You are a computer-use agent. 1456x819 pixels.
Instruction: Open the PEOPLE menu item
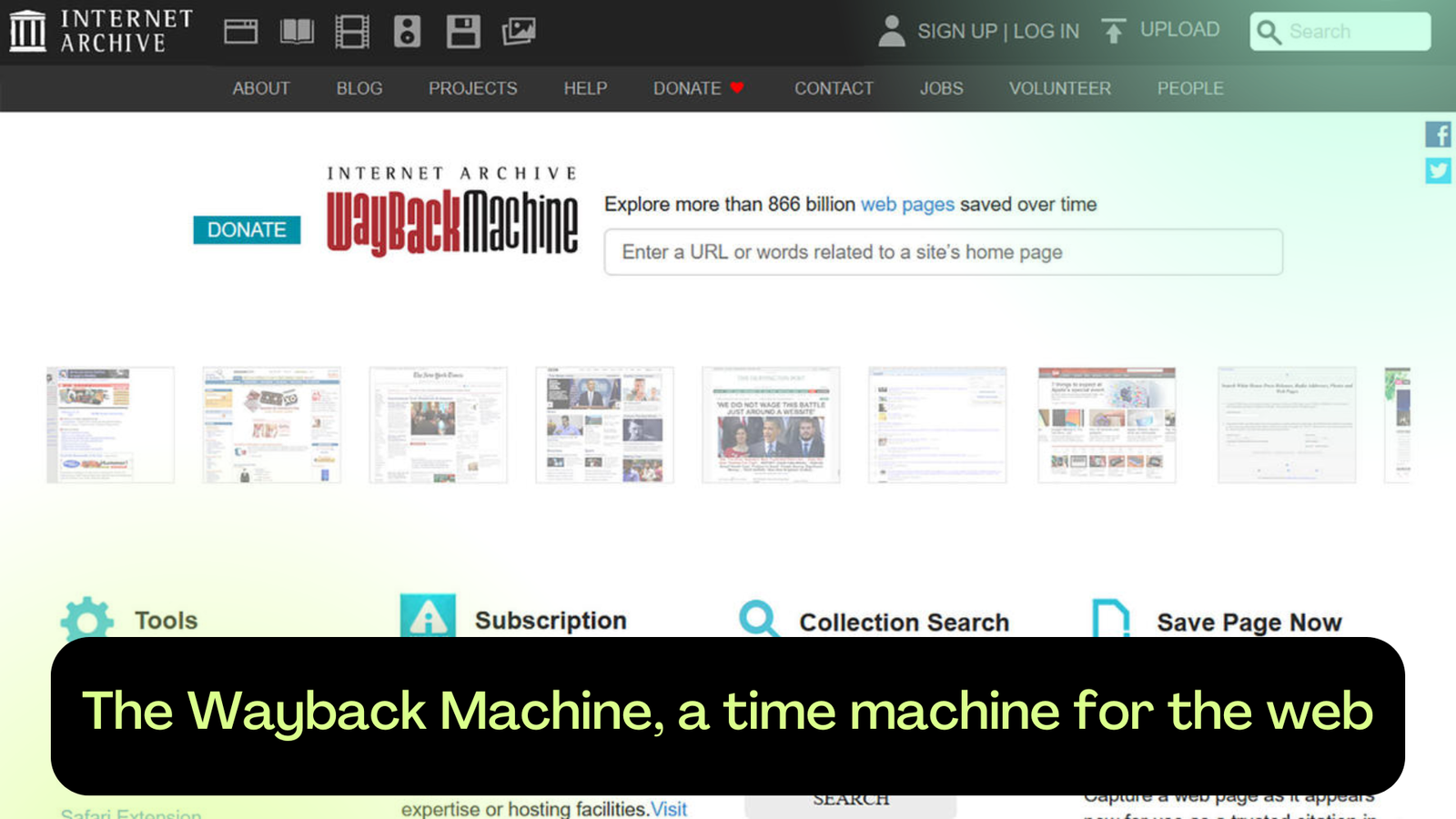coord(1190,88)
